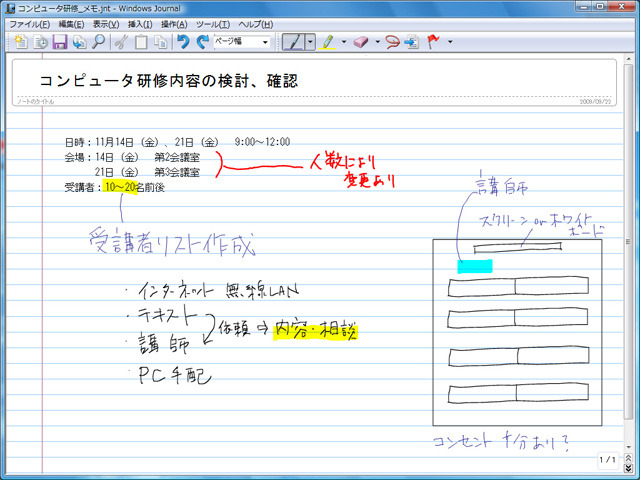Open the 表示(V) menu
The height and width of the screenshot is (480, 640).
(106, 24)
